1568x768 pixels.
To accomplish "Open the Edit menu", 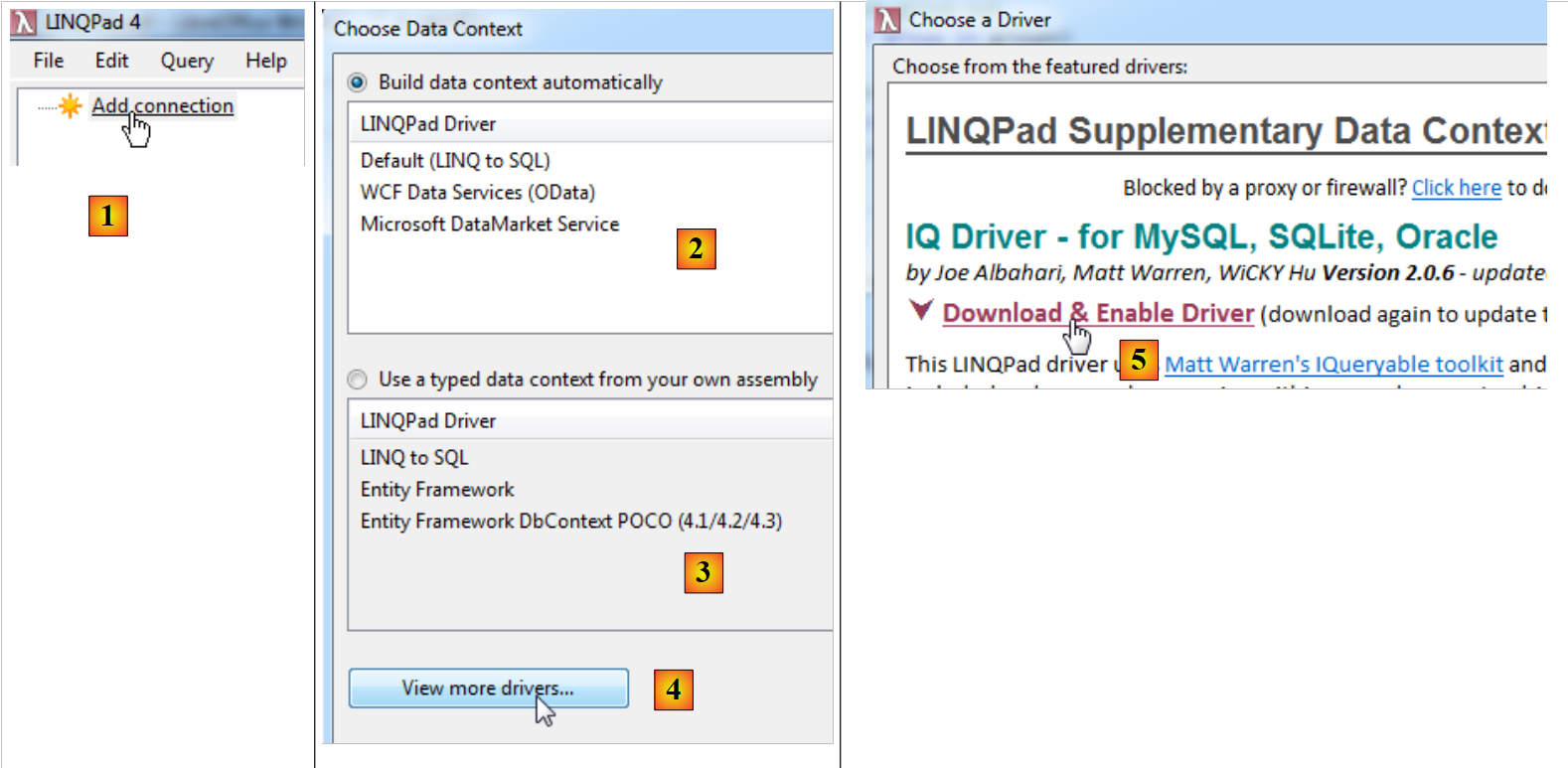I will (111, 61).
